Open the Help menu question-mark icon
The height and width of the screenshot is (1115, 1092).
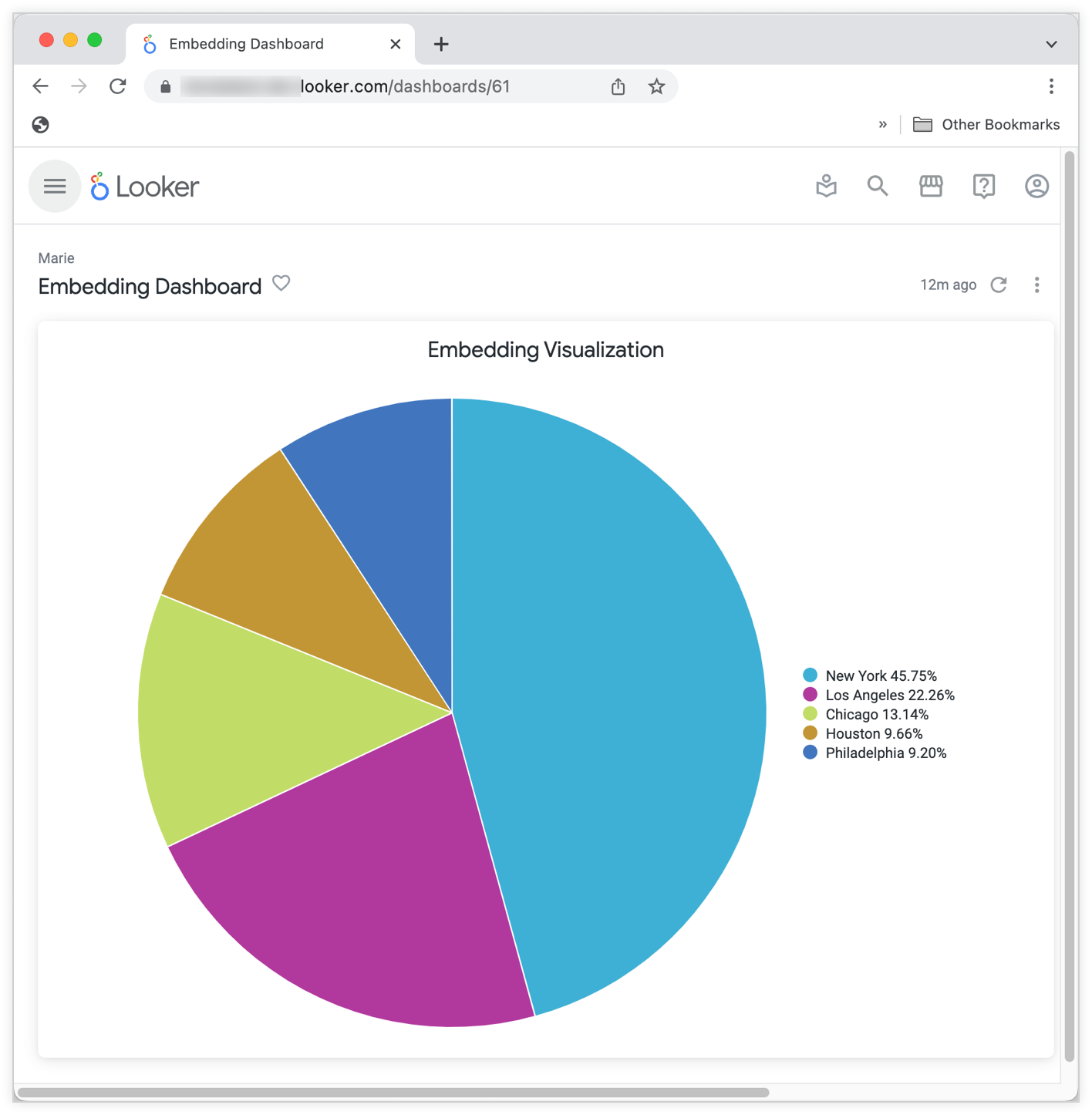point(984,186)
